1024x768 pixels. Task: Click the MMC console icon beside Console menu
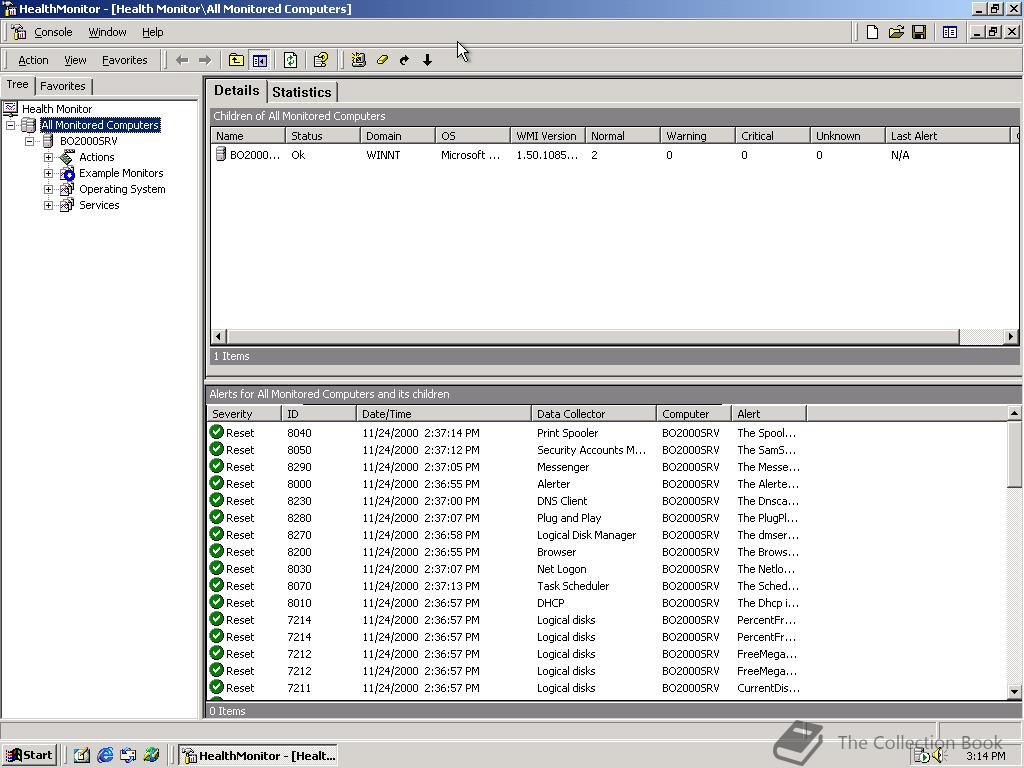(x=18, y=32)
